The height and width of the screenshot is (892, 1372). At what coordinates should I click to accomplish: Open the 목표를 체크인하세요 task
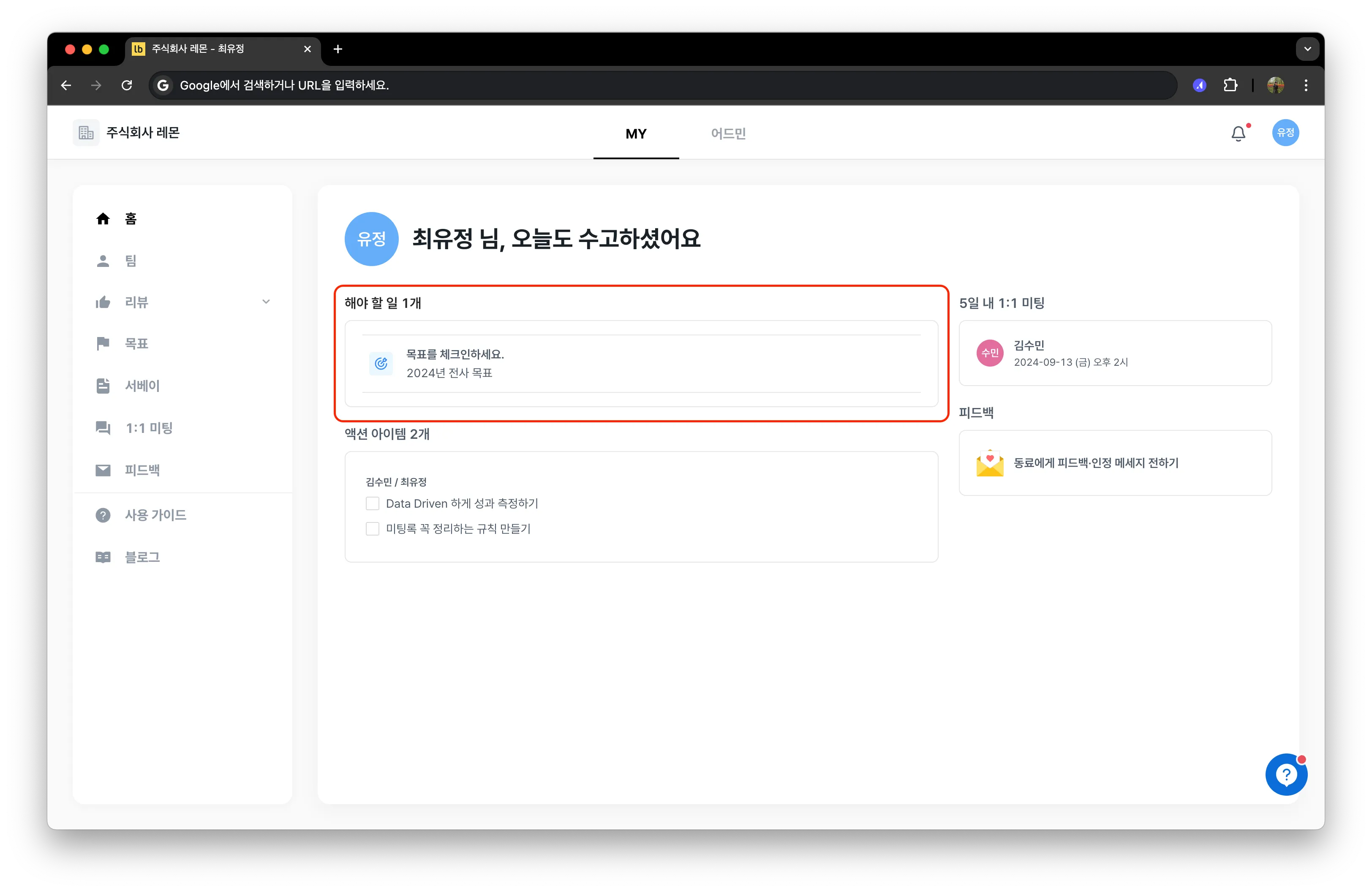coord(641,364)
